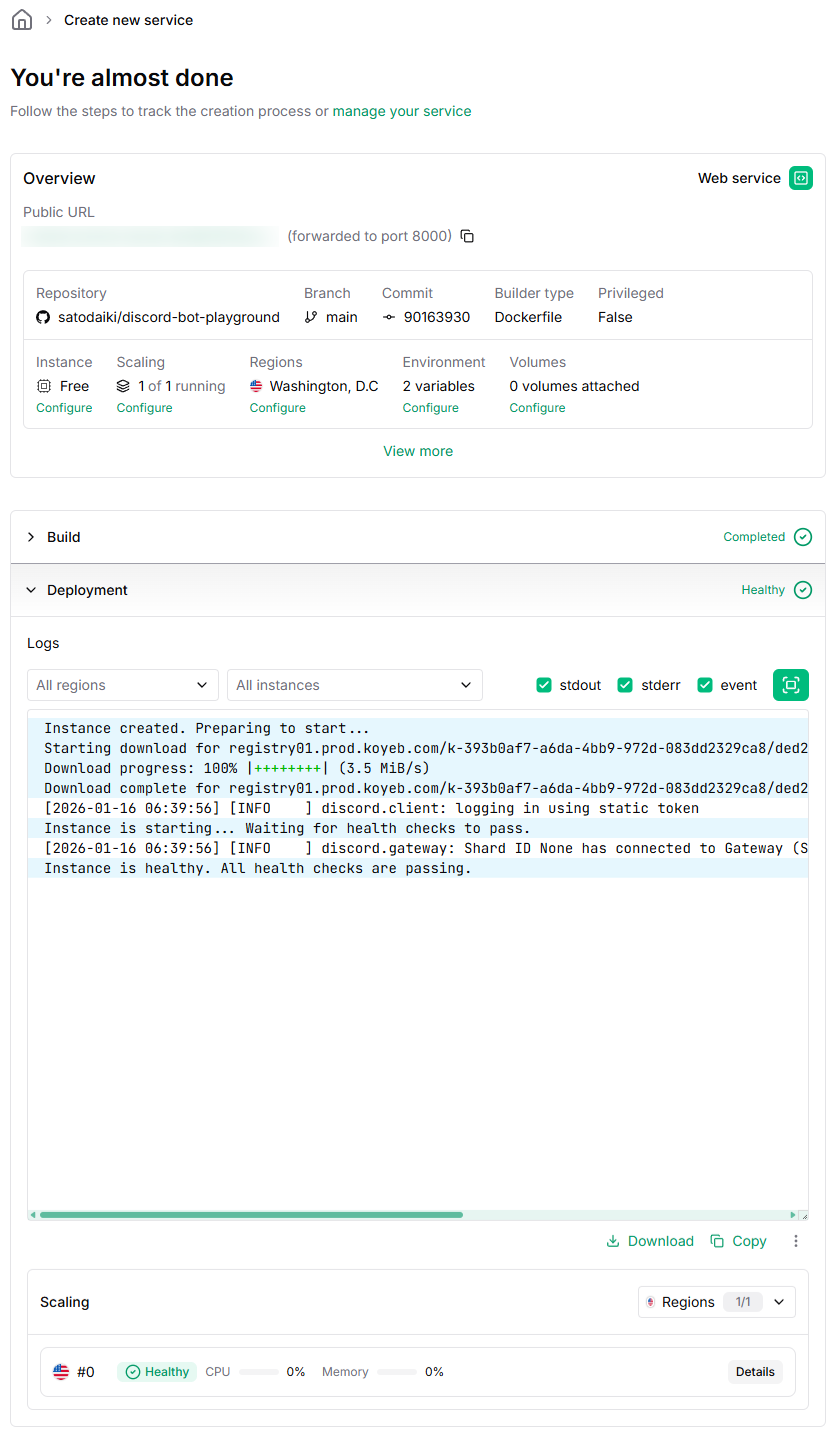Click the horizontal scrollbar in logs
834x1435 pixels.
(x=250, y=1215)
